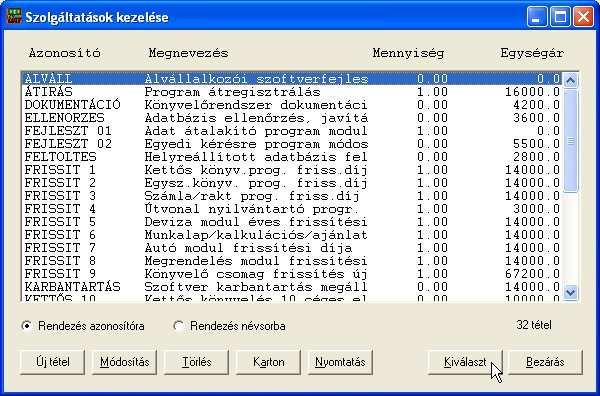Select the FRISSIT 2 row
Screen dimensions: 600x396
coord(292,183)
